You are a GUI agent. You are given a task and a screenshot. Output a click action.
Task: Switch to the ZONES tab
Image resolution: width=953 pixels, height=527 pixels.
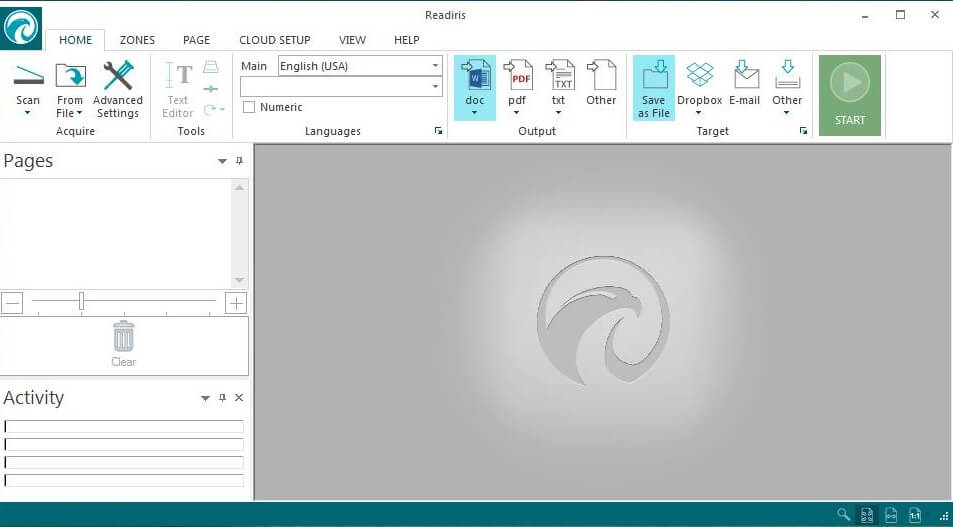tap(137, 40)
